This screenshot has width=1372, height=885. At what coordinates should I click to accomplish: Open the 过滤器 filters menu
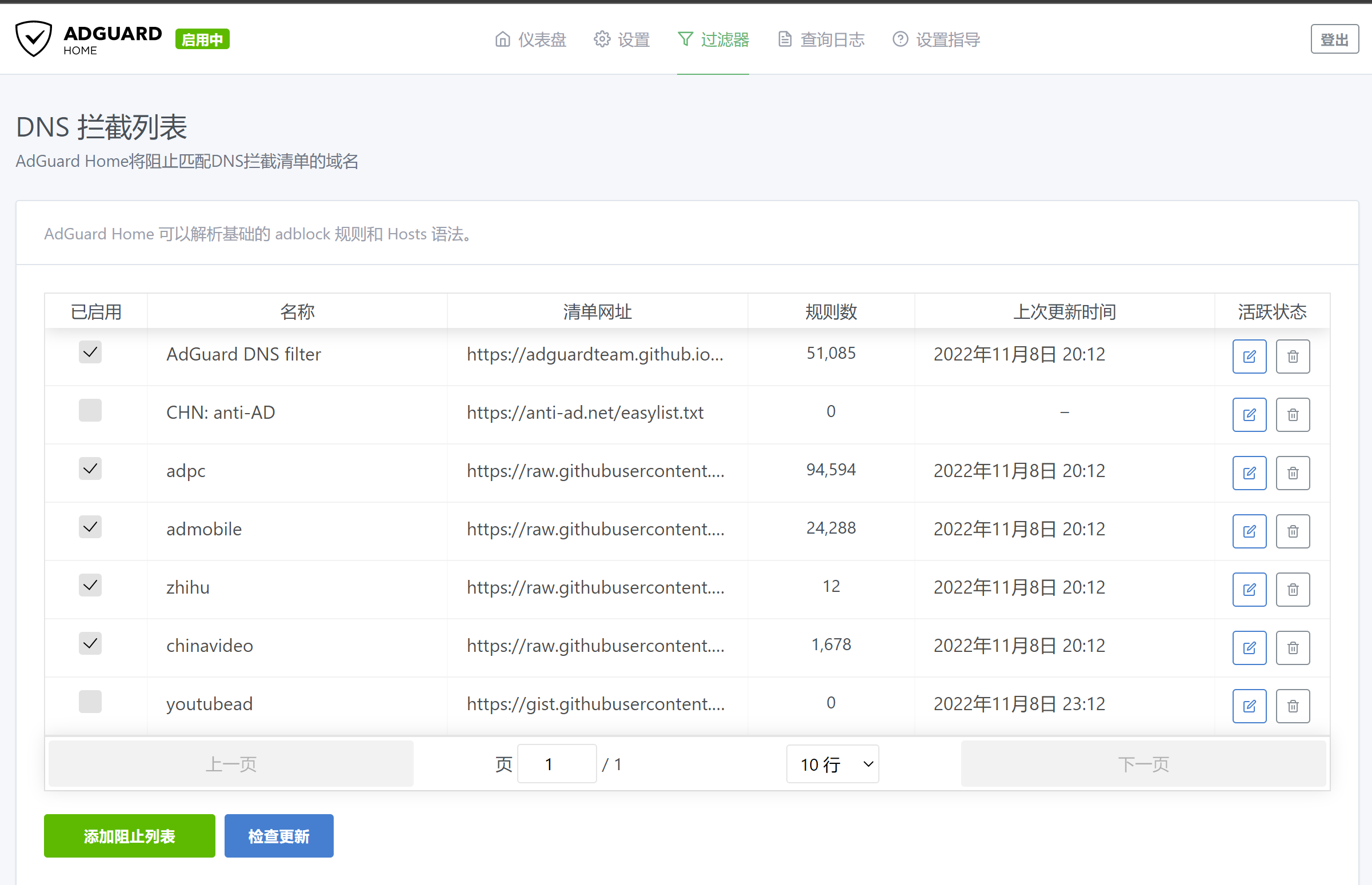click(x=713, y=39)
